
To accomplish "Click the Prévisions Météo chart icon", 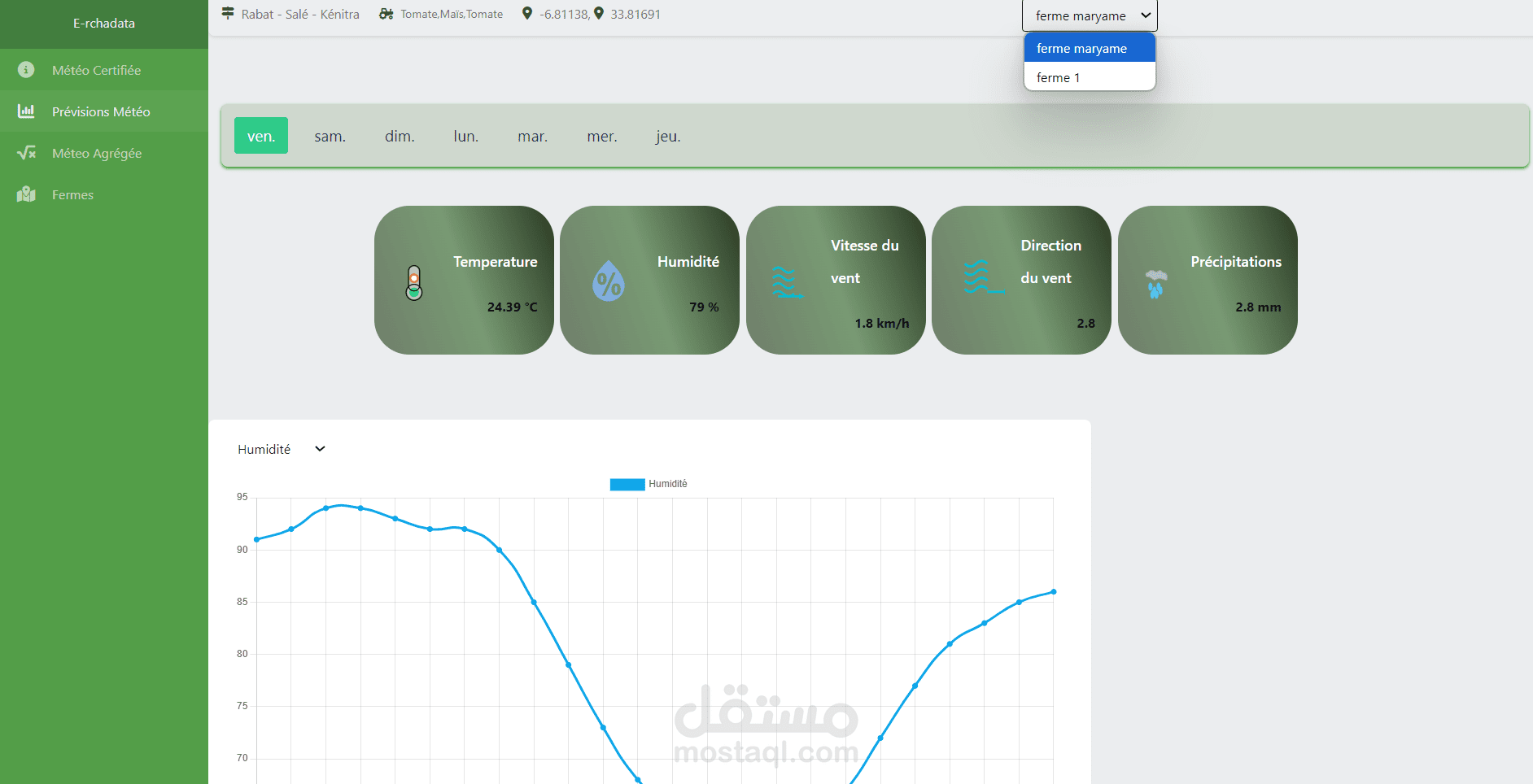I will point(26,111).
